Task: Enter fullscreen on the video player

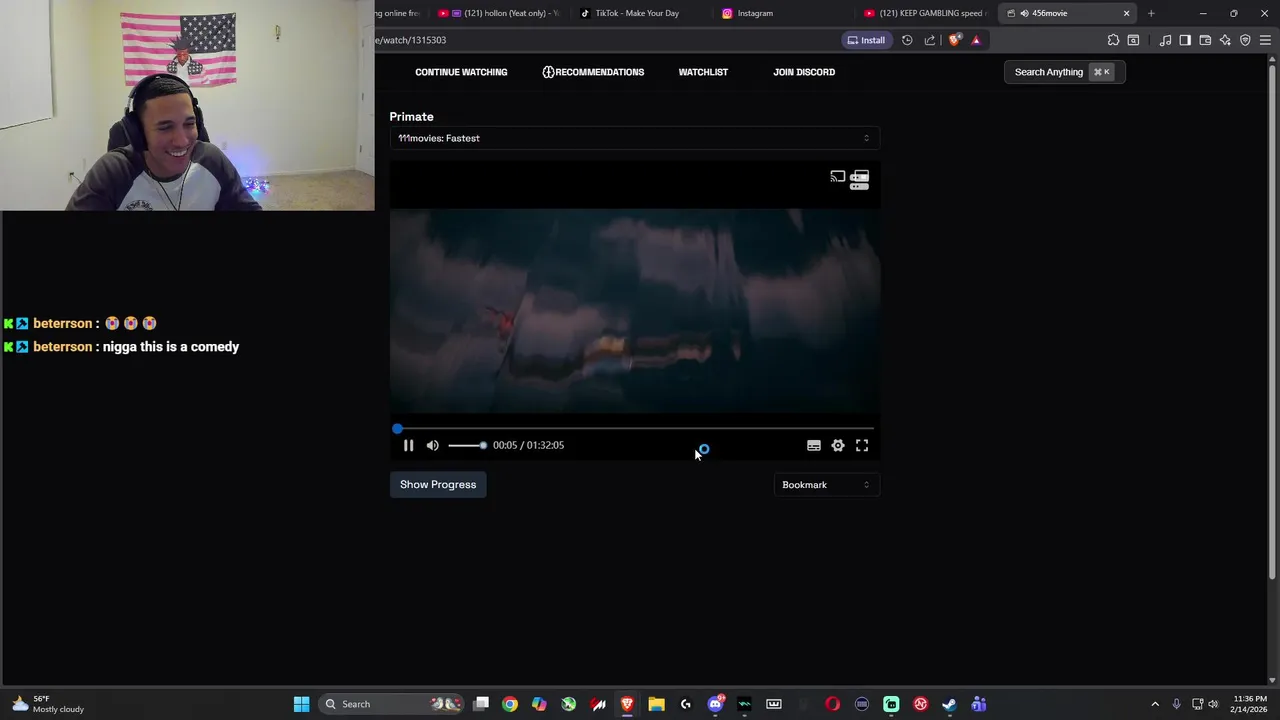Action: 862,445
